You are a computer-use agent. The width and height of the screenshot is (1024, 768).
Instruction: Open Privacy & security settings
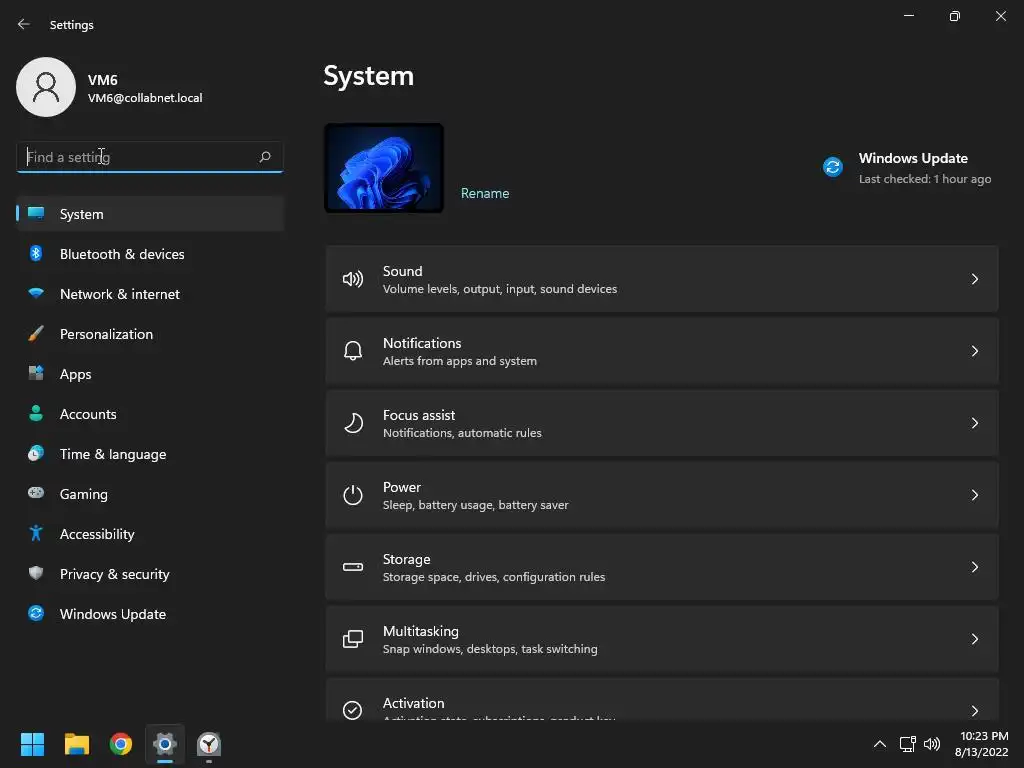pyautogui.click(x=150, y=573)
